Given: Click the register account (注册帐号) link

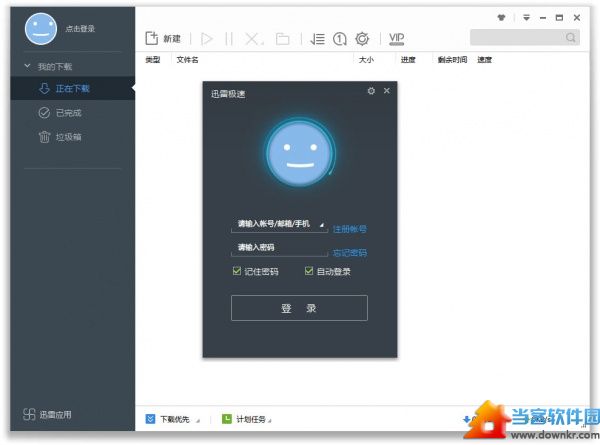Looking at the screenshot, I should click(x=349, y=229).
